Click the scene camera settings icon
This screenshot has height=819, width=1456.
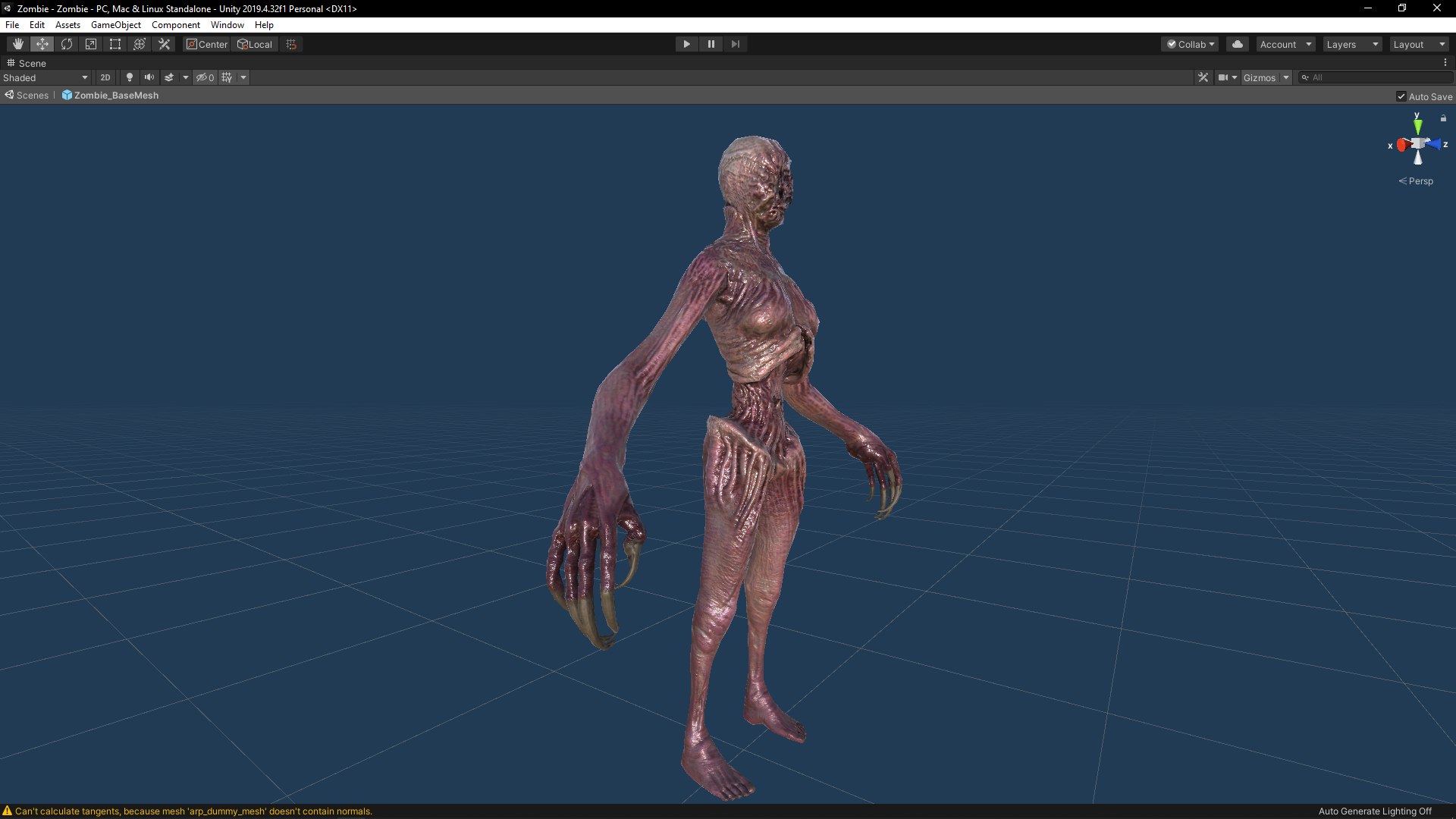(1222, 77)
